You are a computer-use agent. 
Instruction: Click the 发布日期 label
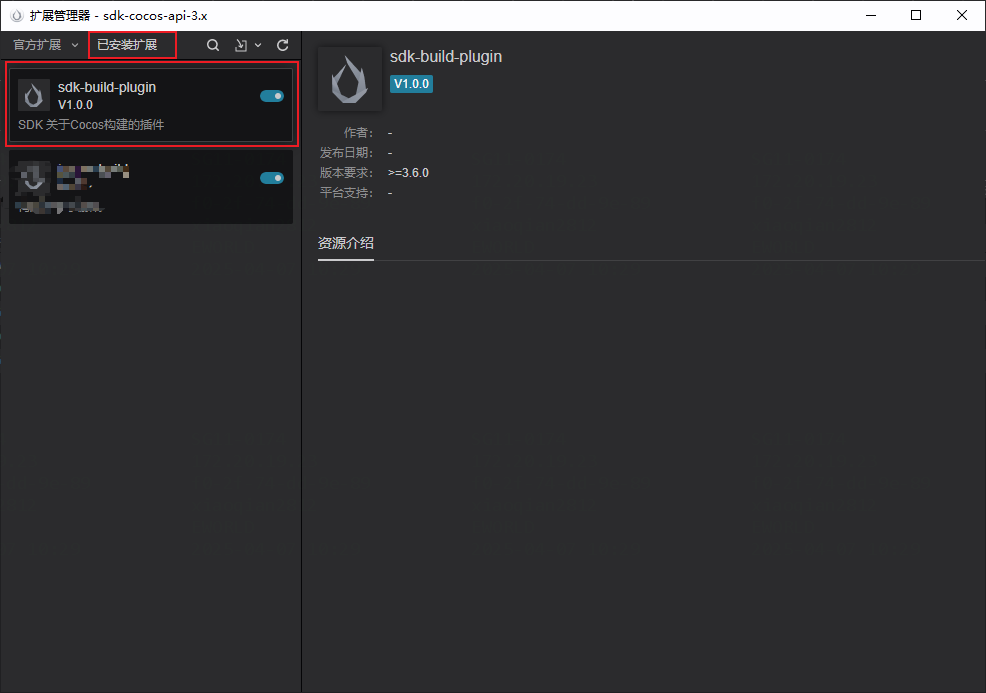pos(346,153)
